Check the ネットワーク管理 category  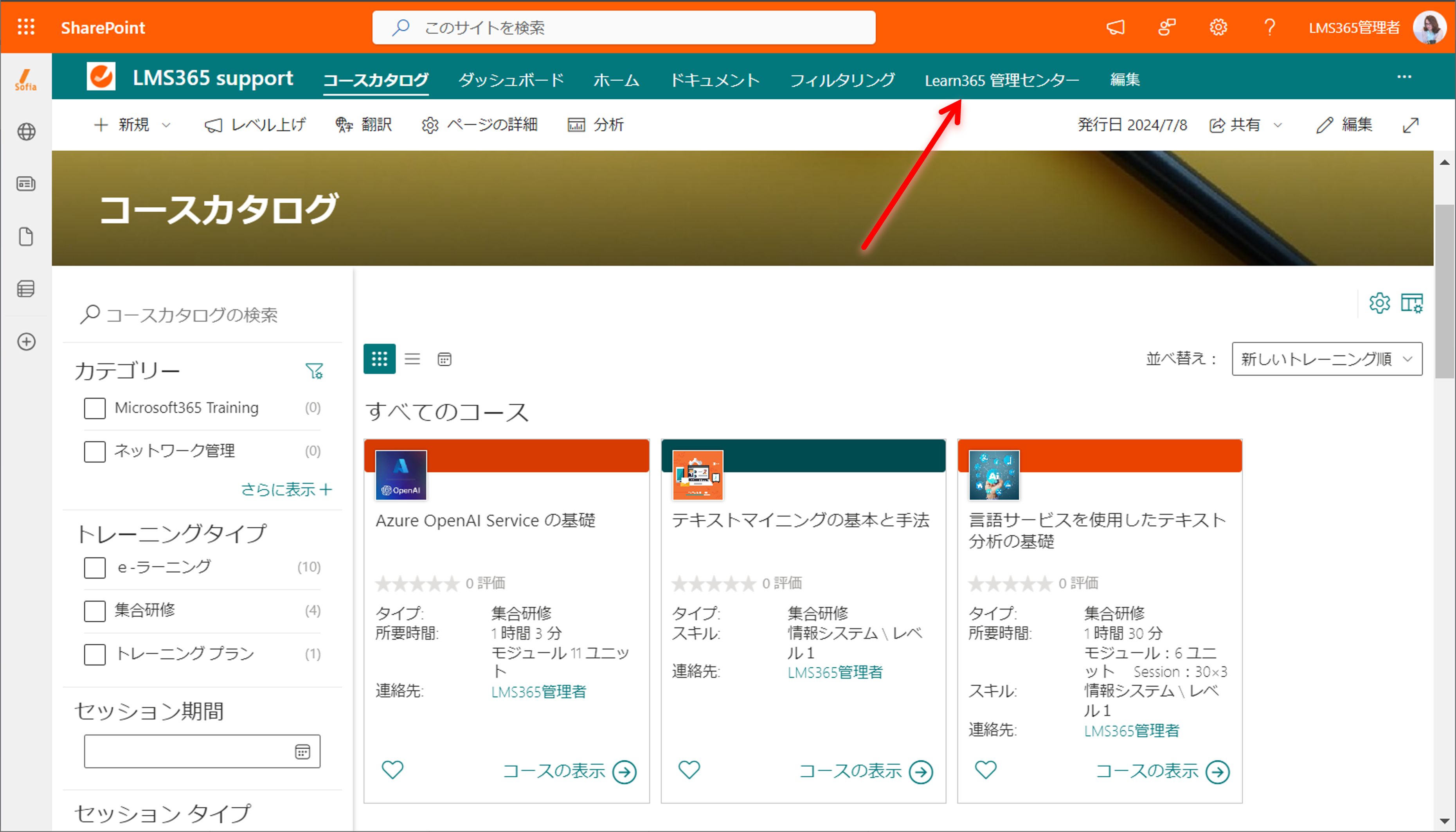(95, 451)
